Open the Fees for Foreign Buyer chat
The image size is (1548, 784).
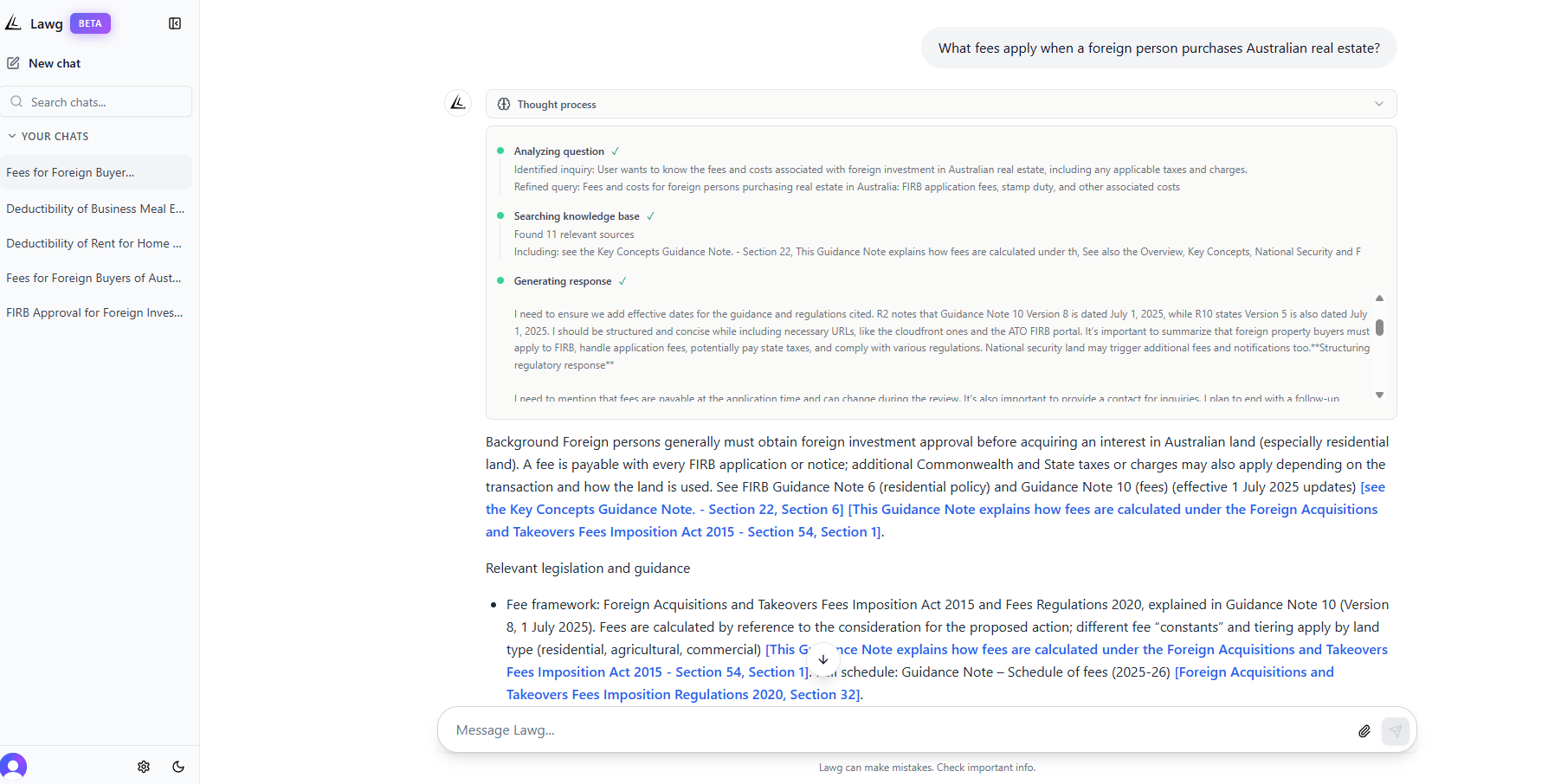point(69,172)
